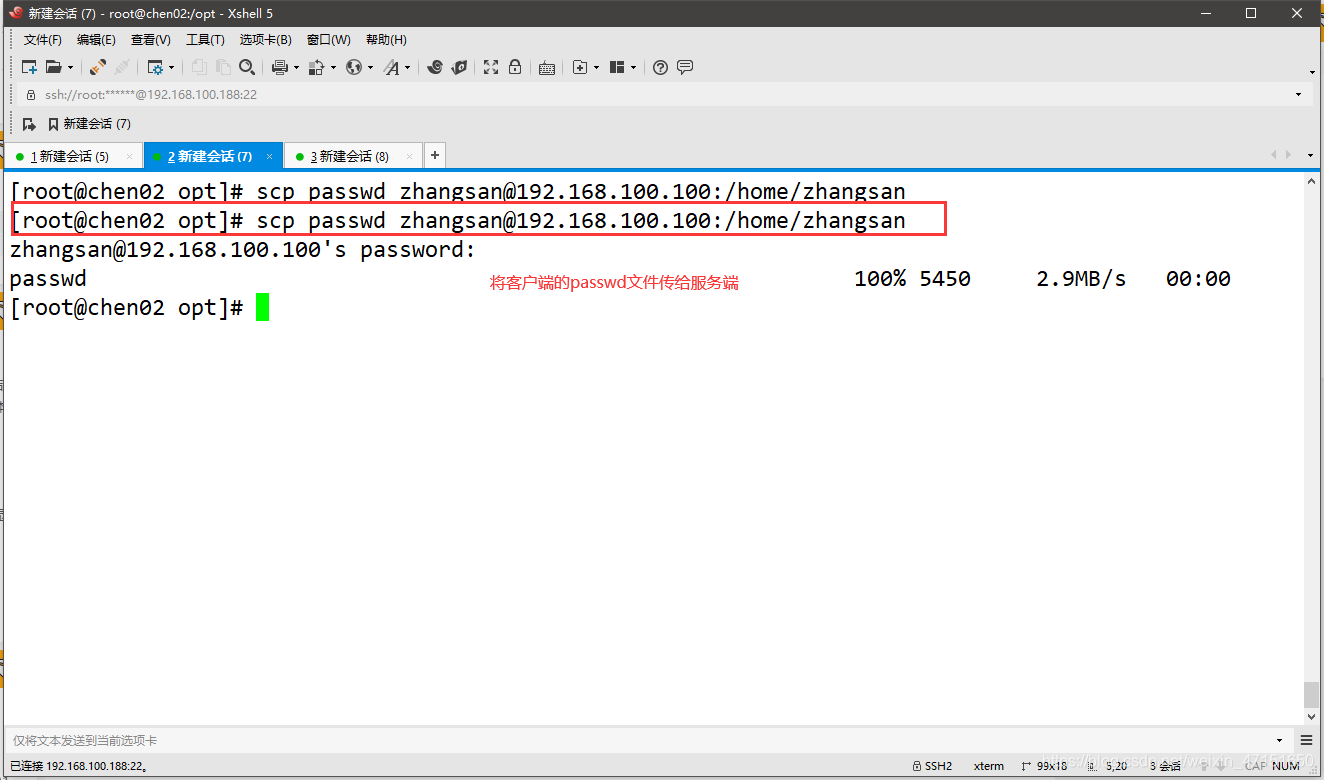Open the 查看(V) menu

(151, 40)
